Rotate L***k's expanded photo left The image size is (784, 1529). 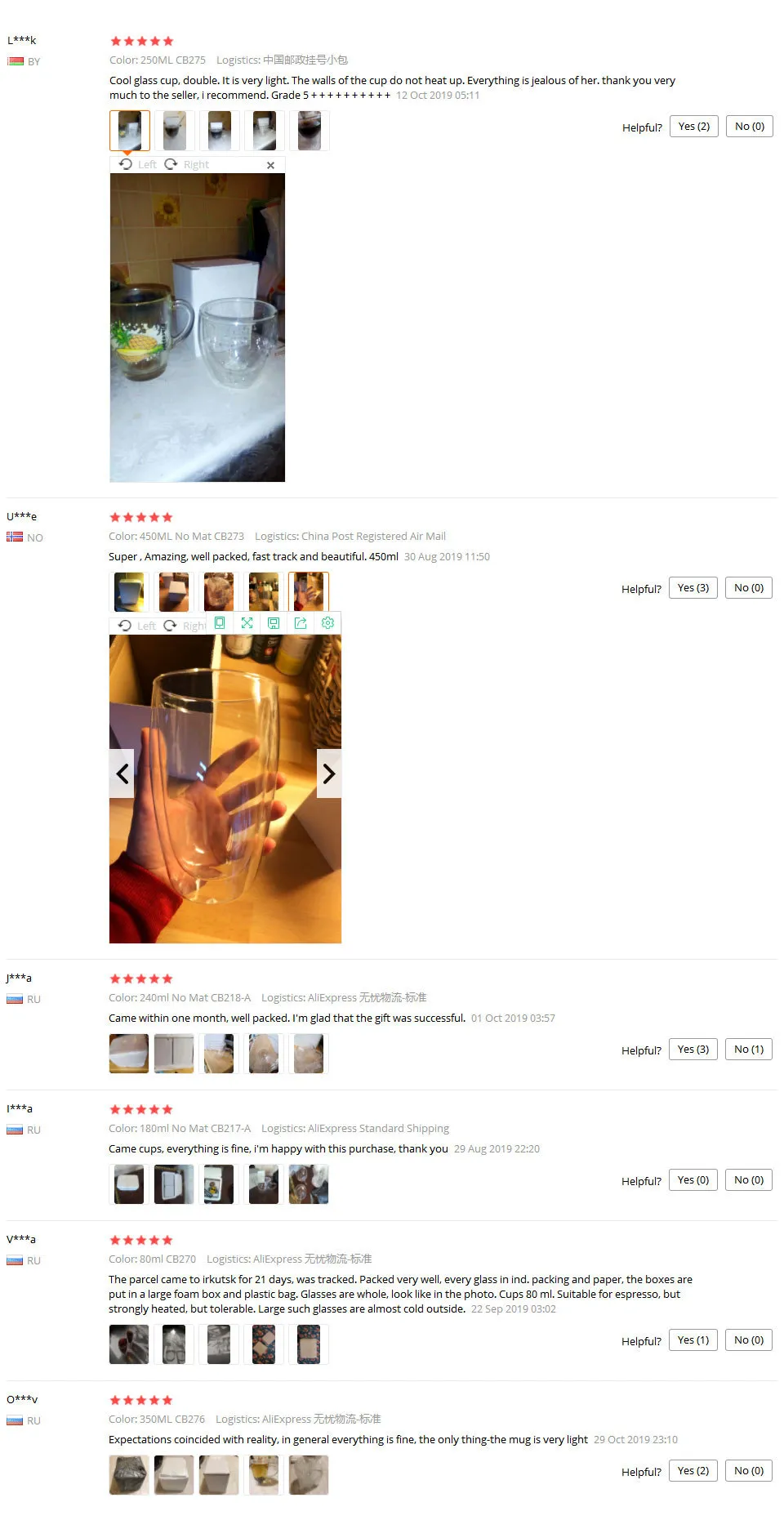tap(137, 164)
